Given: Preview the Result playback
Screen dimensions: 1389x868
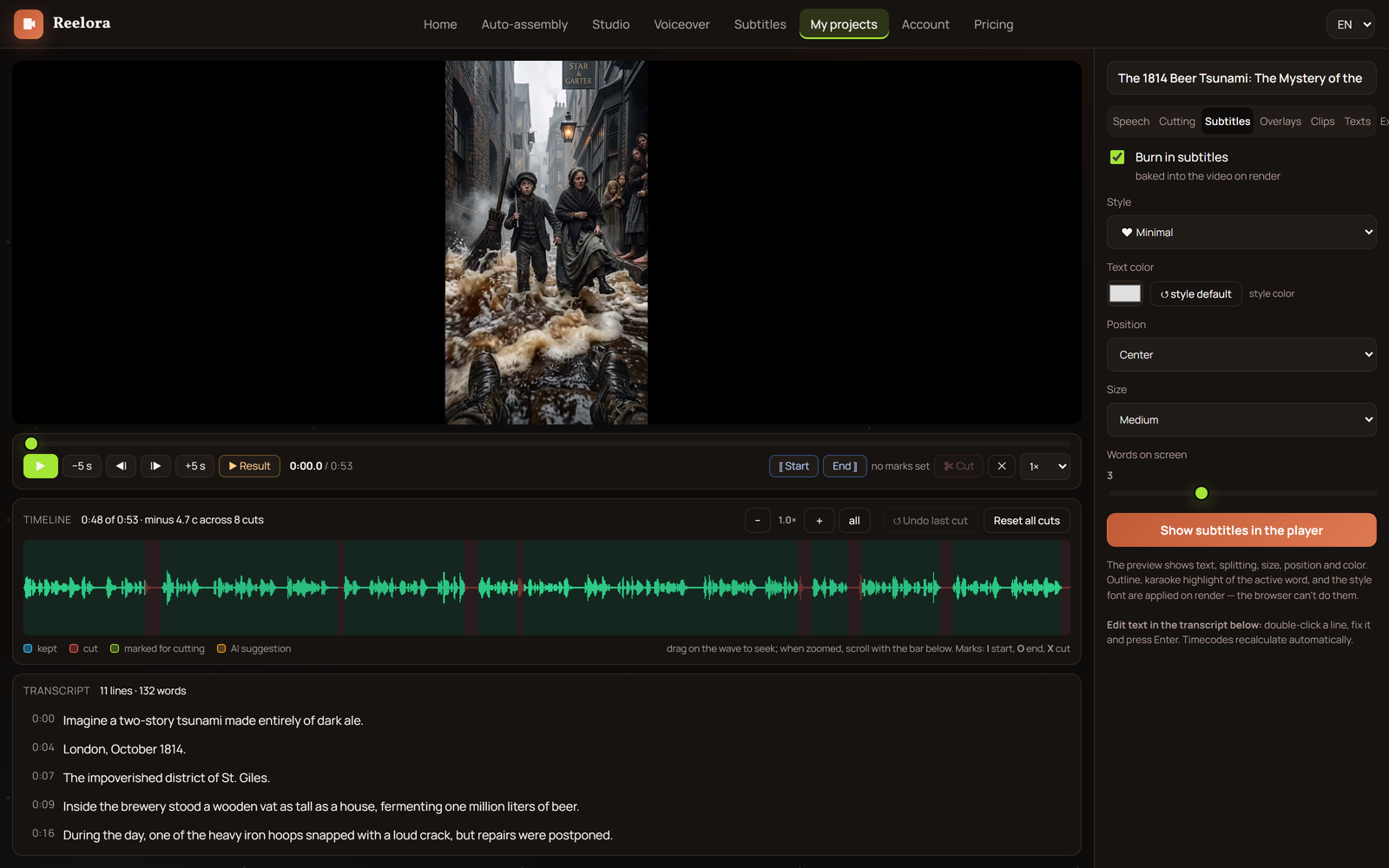Looking at the screenshot, I should (249, 466).
